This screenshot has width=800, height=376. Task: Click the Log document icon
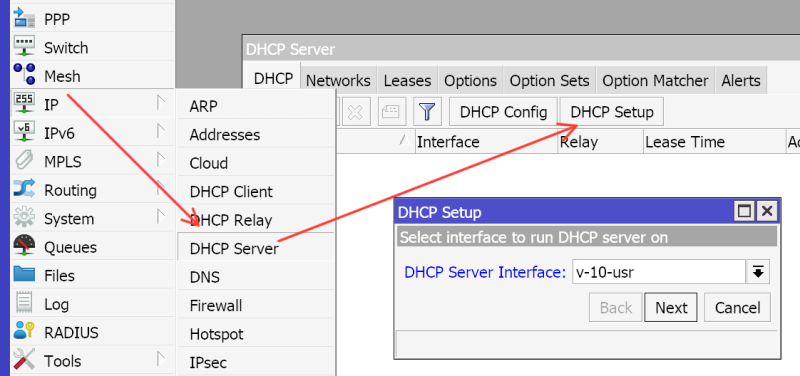tap(24, 304)
